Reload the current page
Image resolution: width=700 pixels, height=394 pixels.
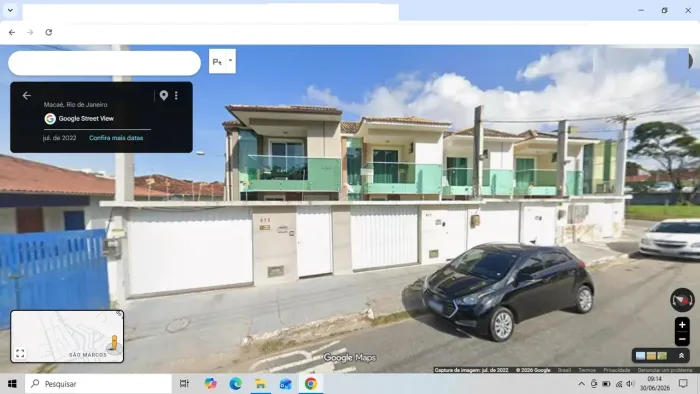click(49, 32)
